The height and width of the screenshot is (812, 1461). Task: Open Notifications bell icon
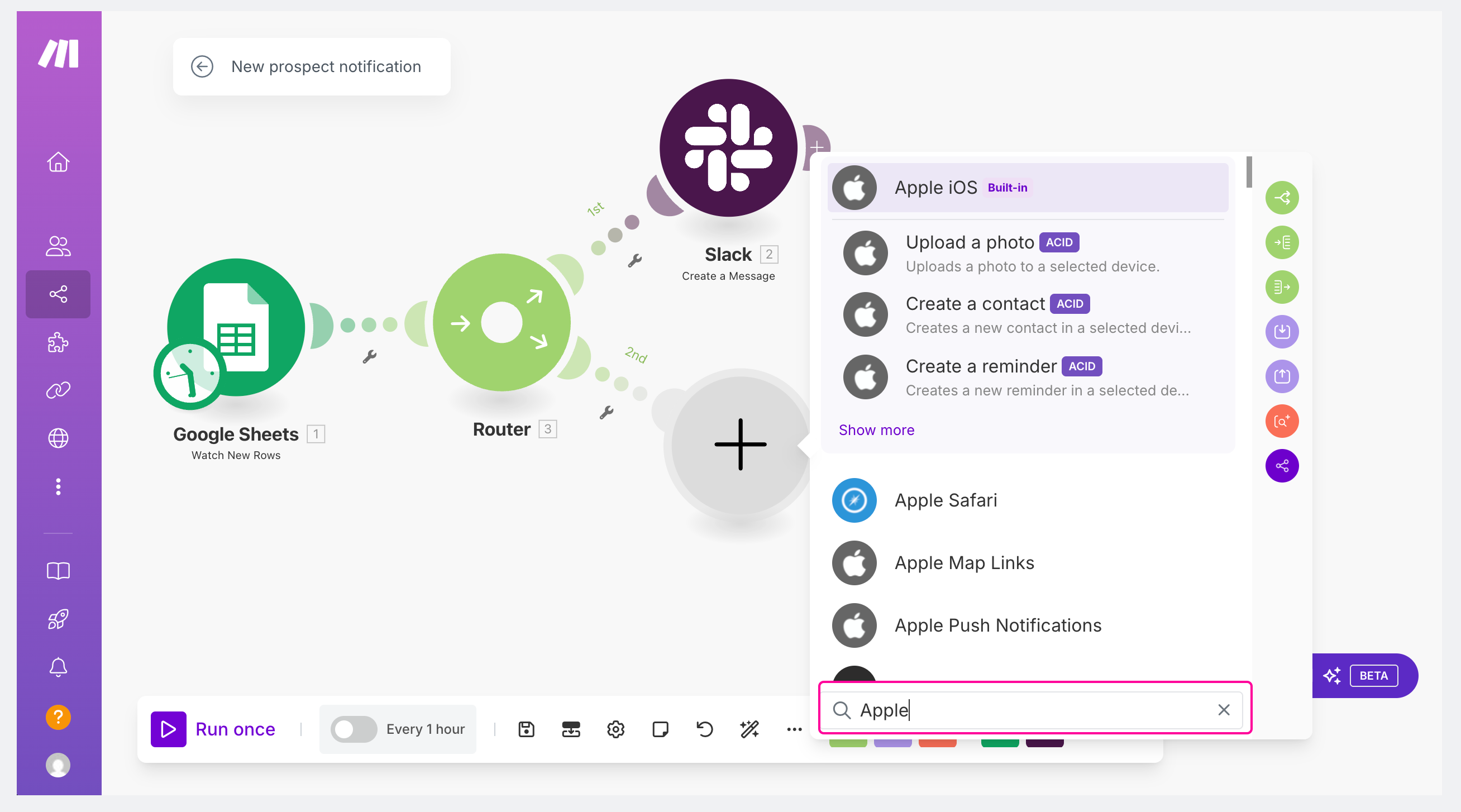point(58,667)
